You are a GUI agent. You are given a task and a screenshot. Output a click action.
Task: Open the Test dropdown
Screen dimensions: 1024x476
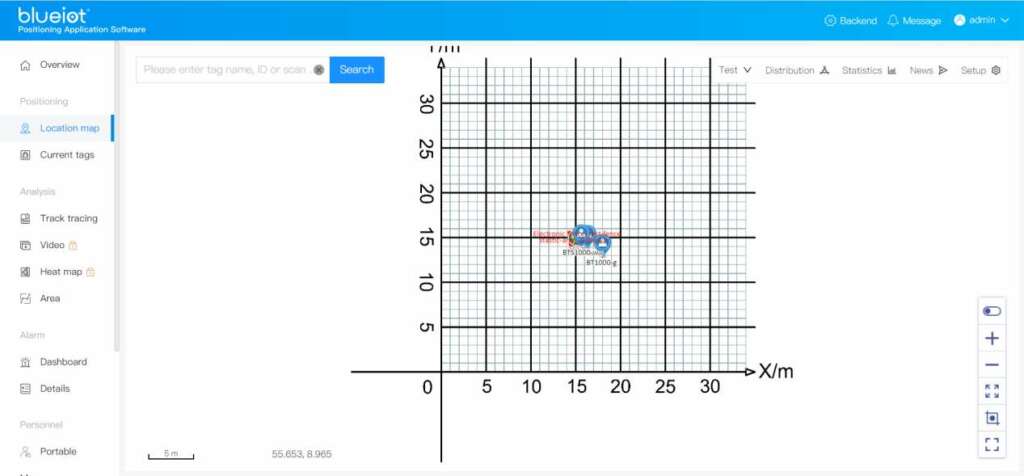(735, 70)
